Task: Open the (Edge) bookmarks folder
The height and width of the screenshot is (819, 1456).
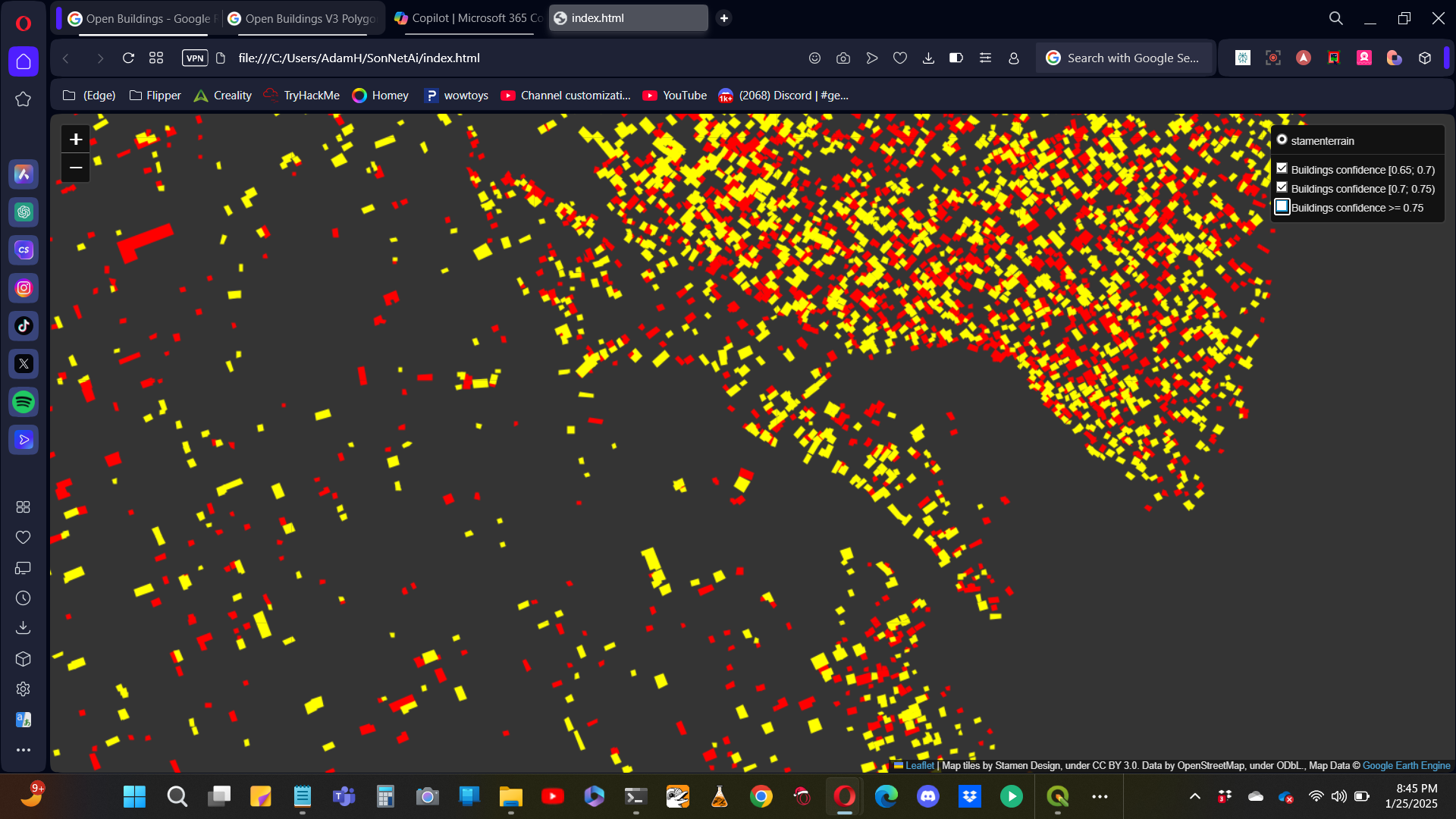Action: click(x=89, y=96)
